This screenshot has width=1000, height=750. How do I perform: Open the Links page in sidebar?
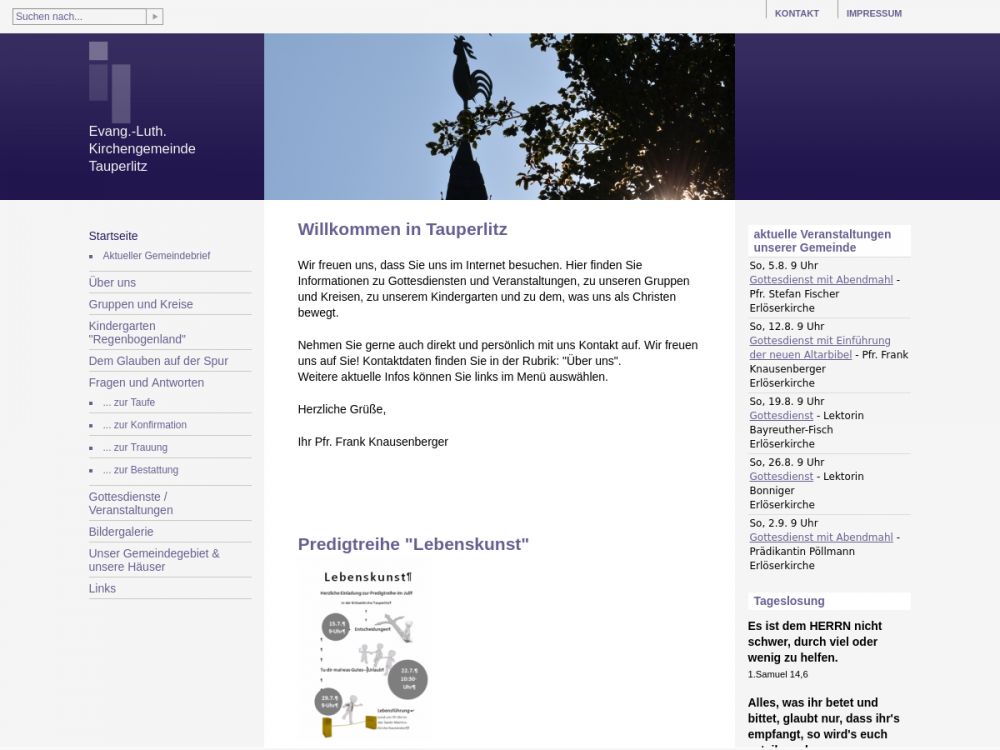[x=102, y=588]
